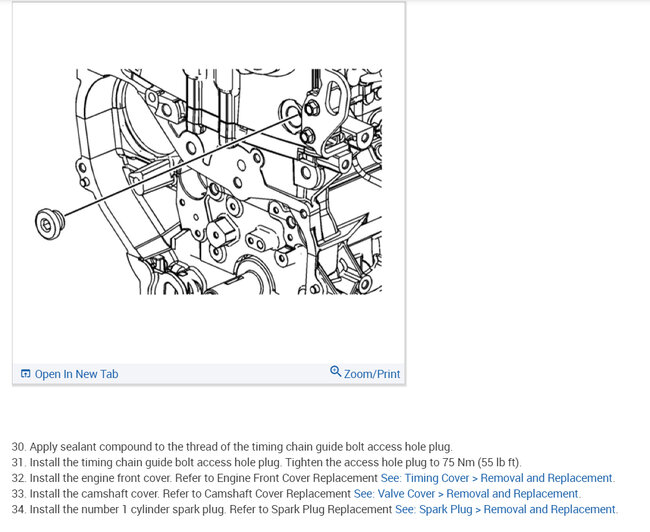Open Valve Cover Removal and Replacement link
650x532 pixels.
466,494
